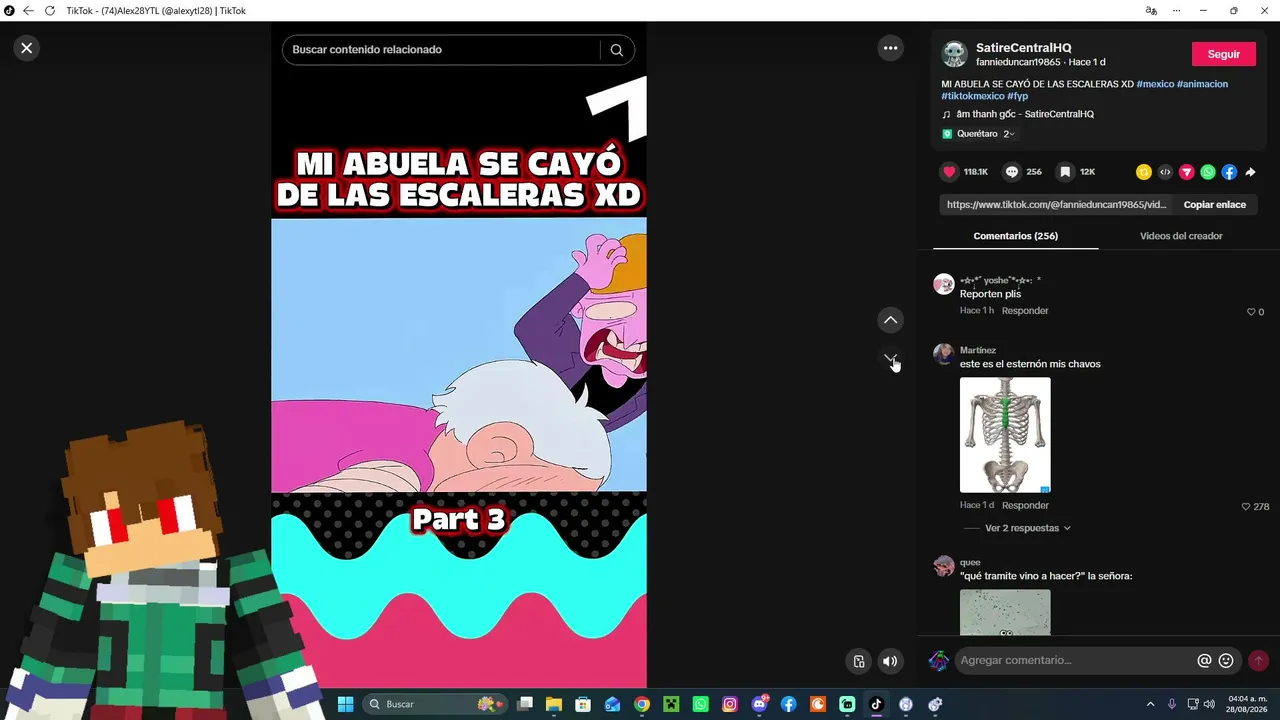The height and width of the screenshot is (720, 1280).
Task: Open Google Chrome from the taskbar
Action: [642, 704]
